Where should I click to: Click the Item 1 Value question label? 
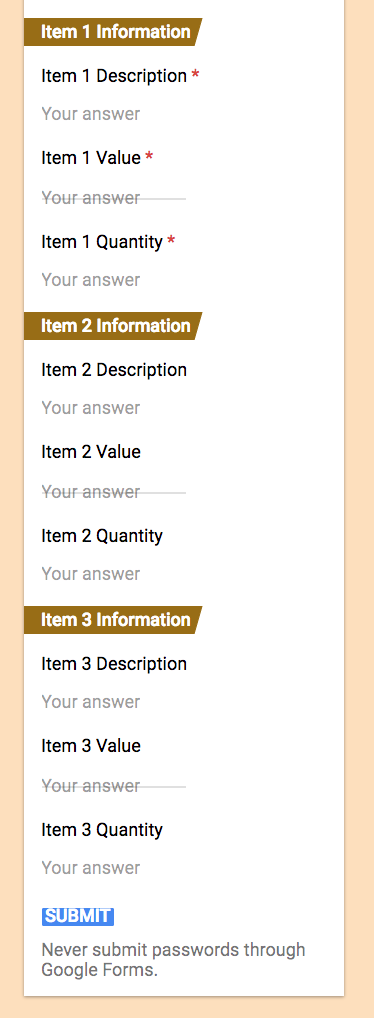[x=91, y=158]
